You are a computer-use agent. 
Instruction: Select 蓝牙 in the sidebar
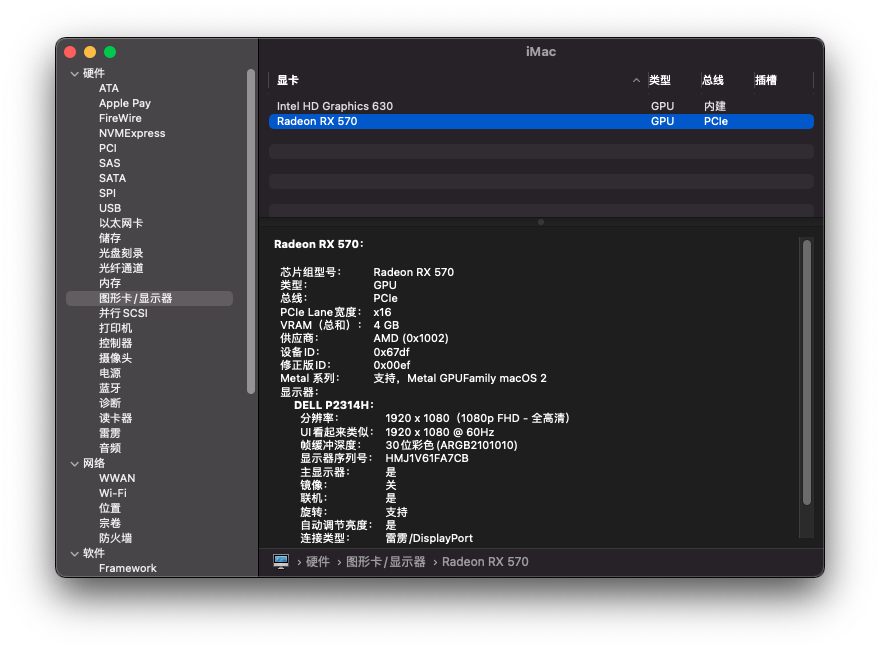[x=109, y=388]
